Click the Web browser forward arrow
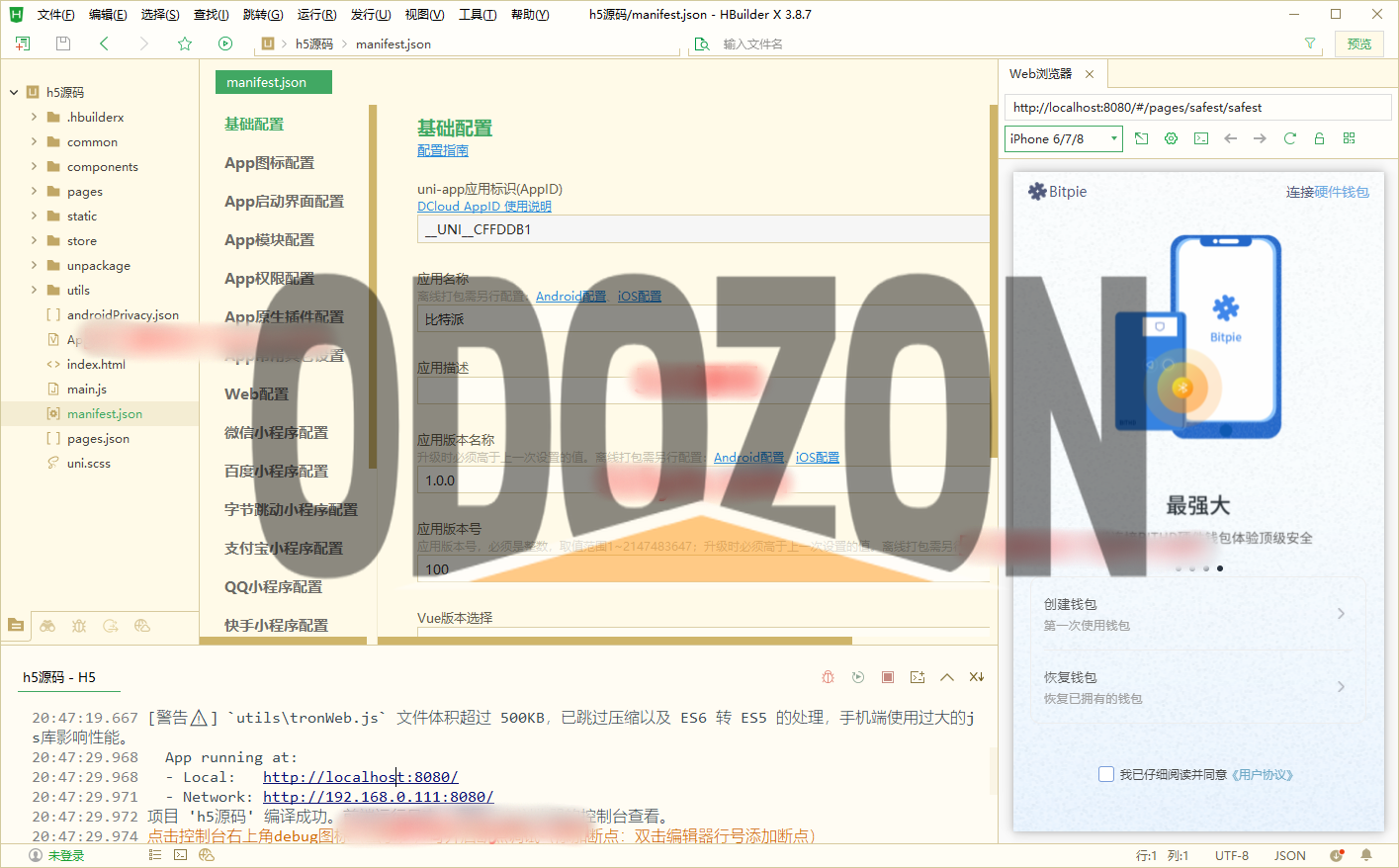Viewport: 1399px width, 868px height. click(1260, 138)
